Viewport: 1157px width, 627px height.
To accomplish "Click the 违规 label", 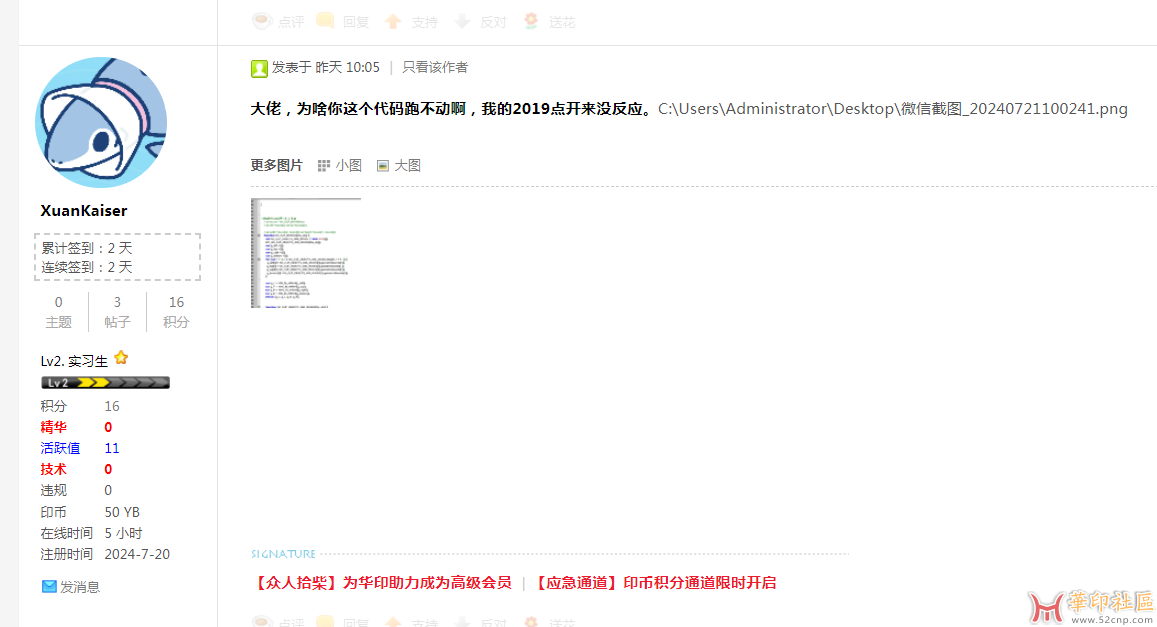I will (53, 491).
